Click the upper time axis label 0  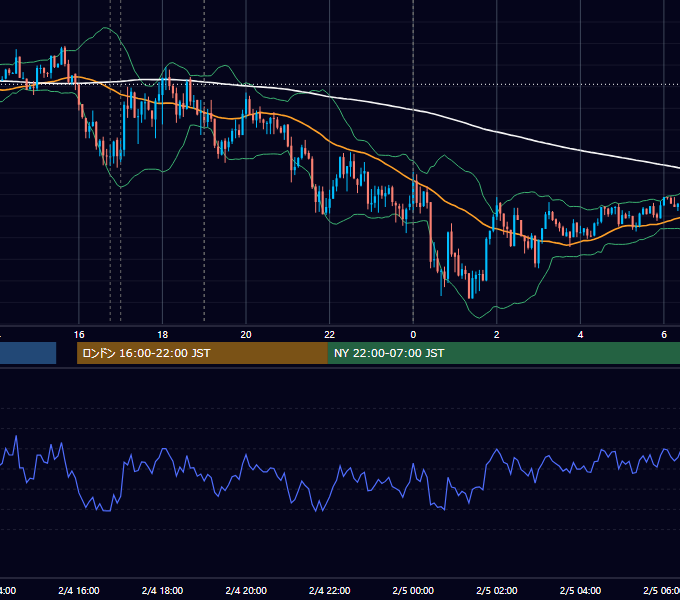[413, 335]
